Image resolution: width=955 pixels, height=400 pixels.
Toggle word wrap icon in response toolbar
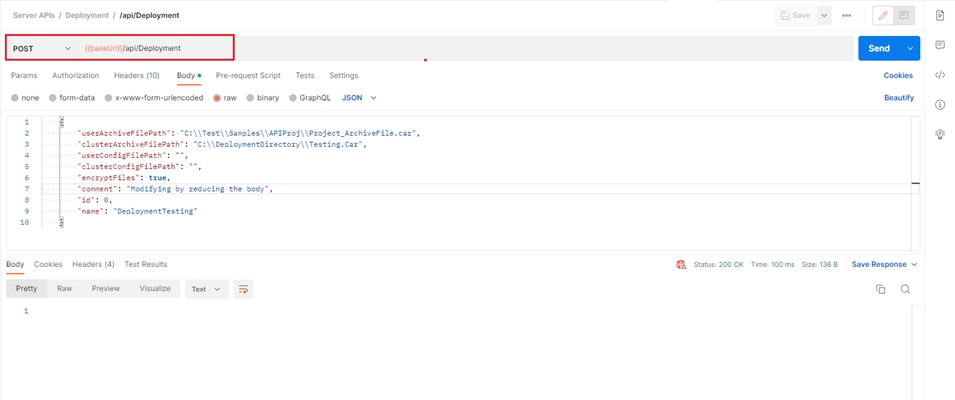click(x=243, y=289)
